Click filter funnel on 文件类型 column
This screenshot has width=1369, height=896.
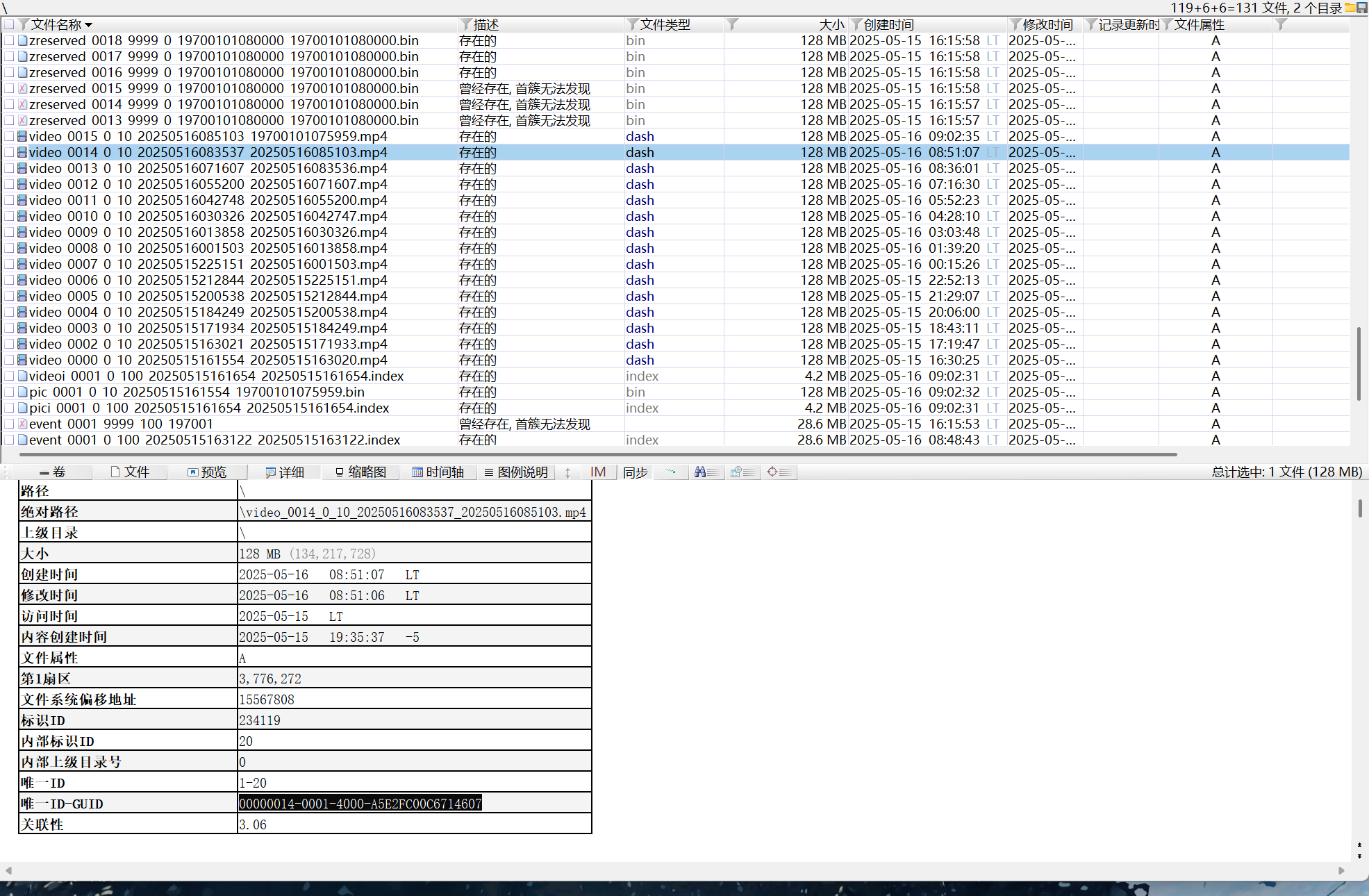633,25
